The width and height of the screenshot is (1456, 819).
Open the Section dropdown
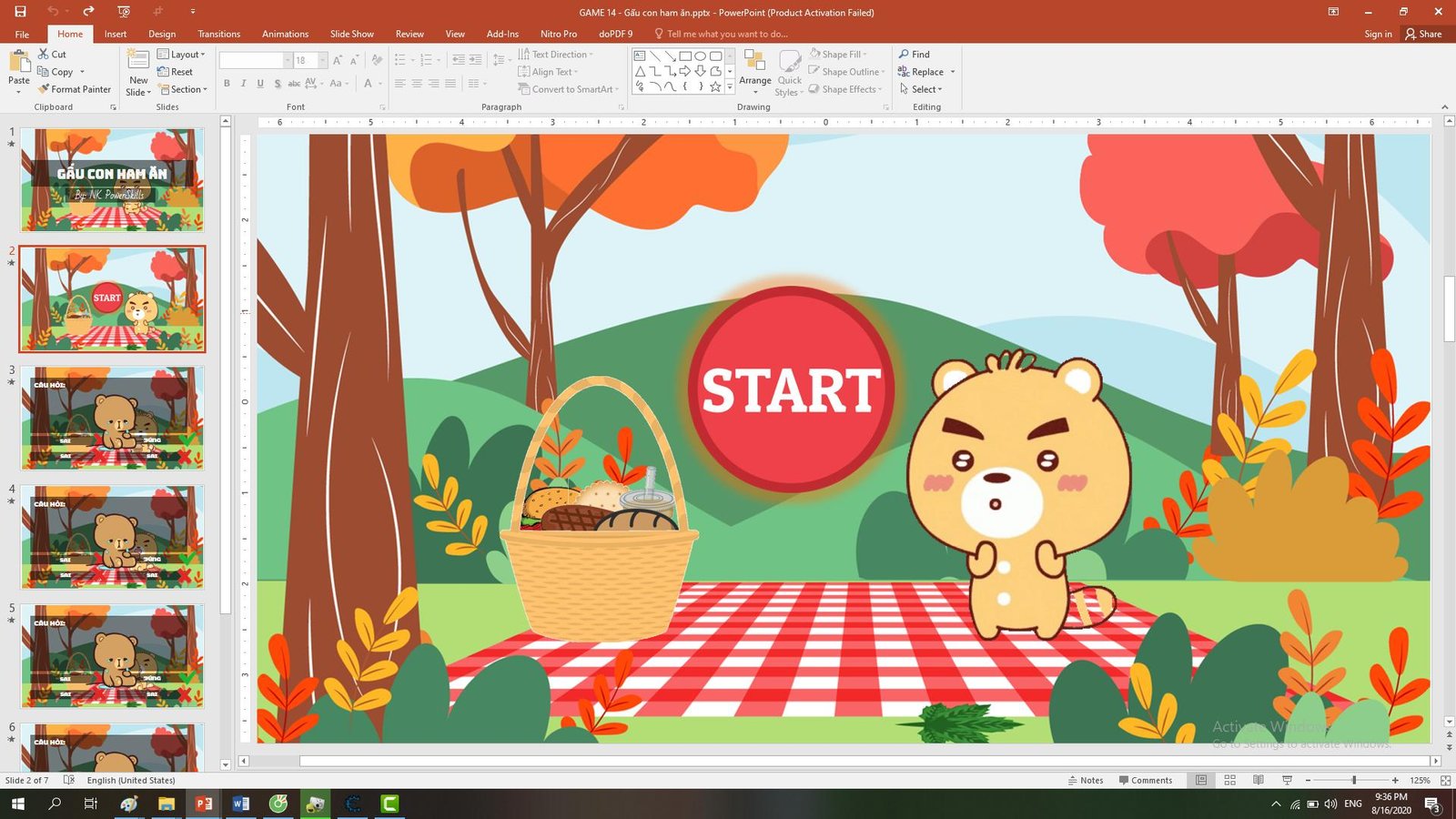pyautogui.click(x=183, y=89)
